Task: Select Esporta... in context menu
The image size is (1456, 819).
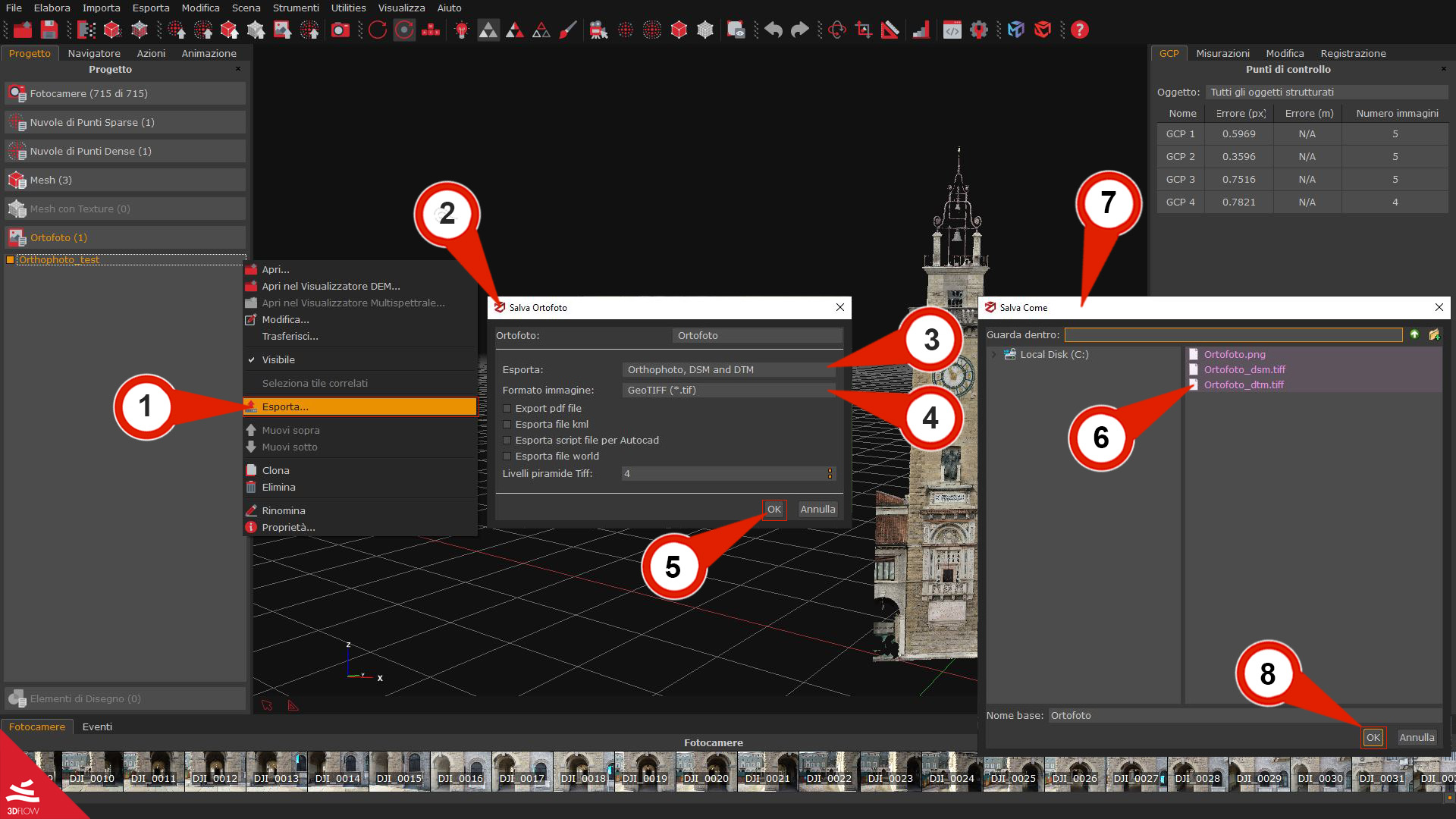Action: pos(359,406)
